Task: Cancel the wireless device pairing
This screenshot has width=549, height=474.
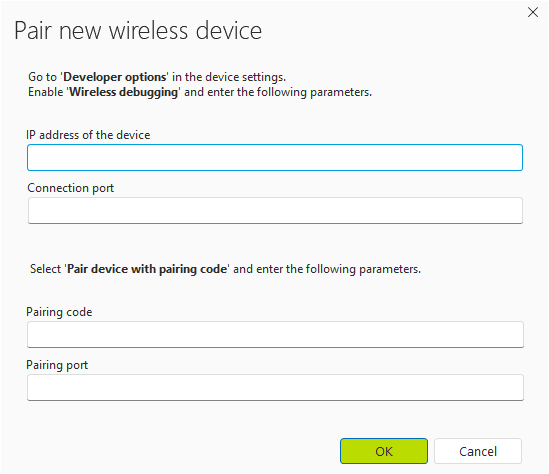Action: click(x=478, y=451)
